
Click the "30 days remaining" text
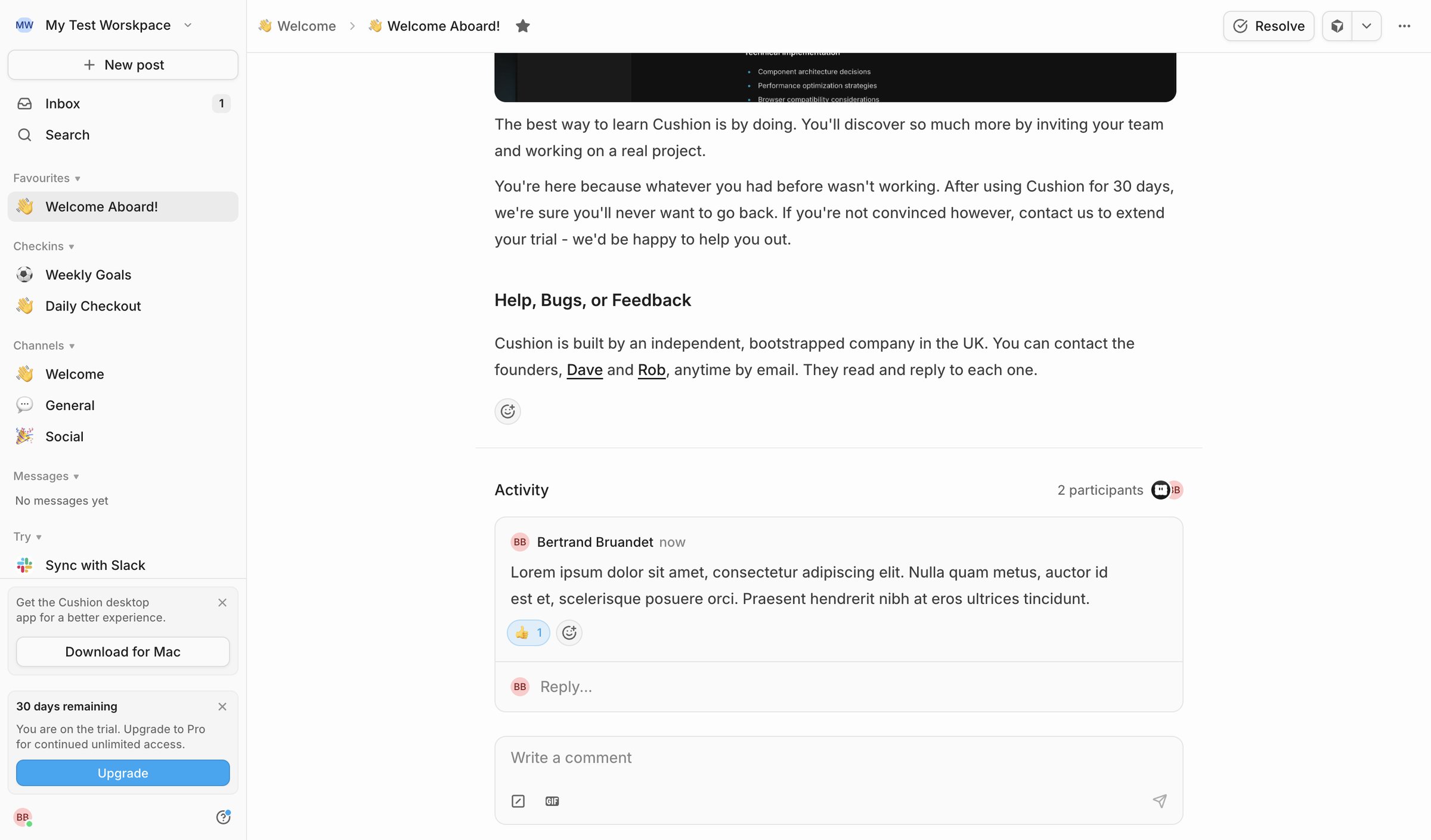pos(67,706)
